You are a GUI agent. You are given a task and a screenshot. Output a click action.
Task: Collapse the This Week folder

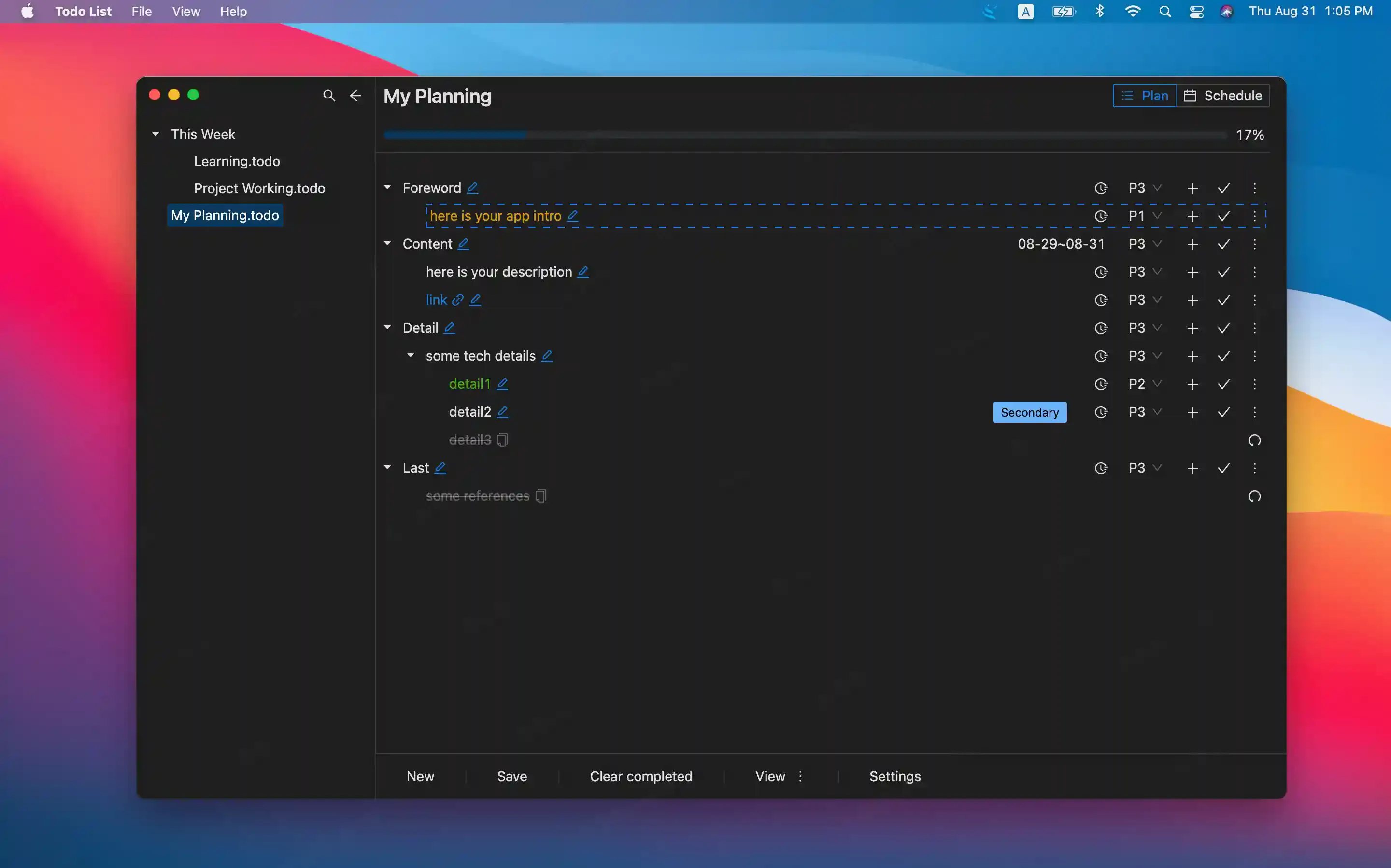click(x=156, y=134)
